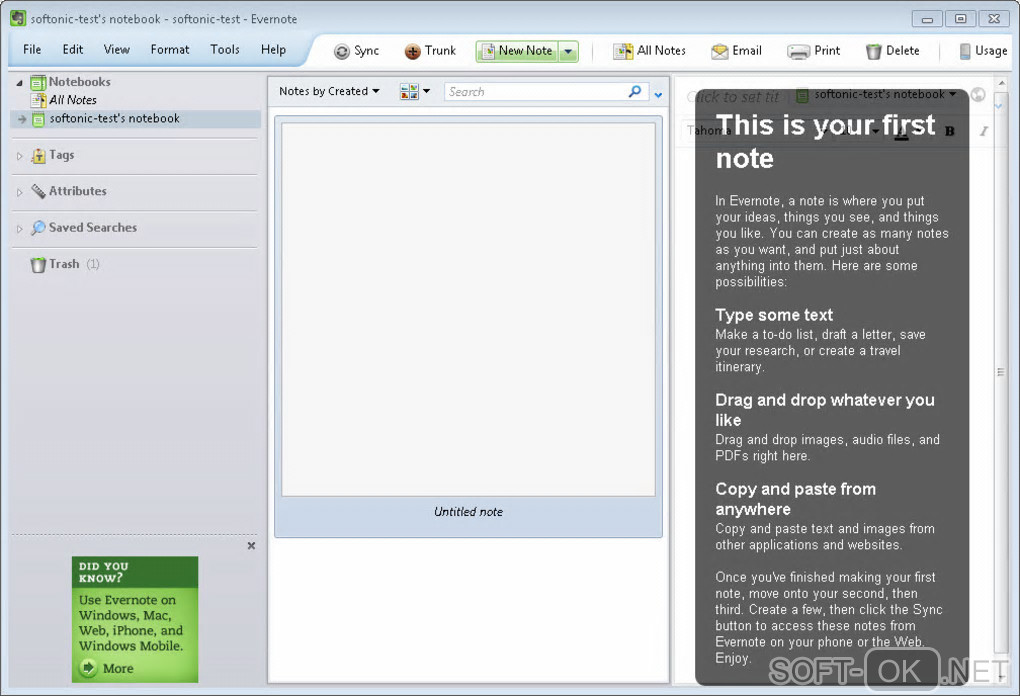Open the Trash in the sidebar

tap(64, 264)
